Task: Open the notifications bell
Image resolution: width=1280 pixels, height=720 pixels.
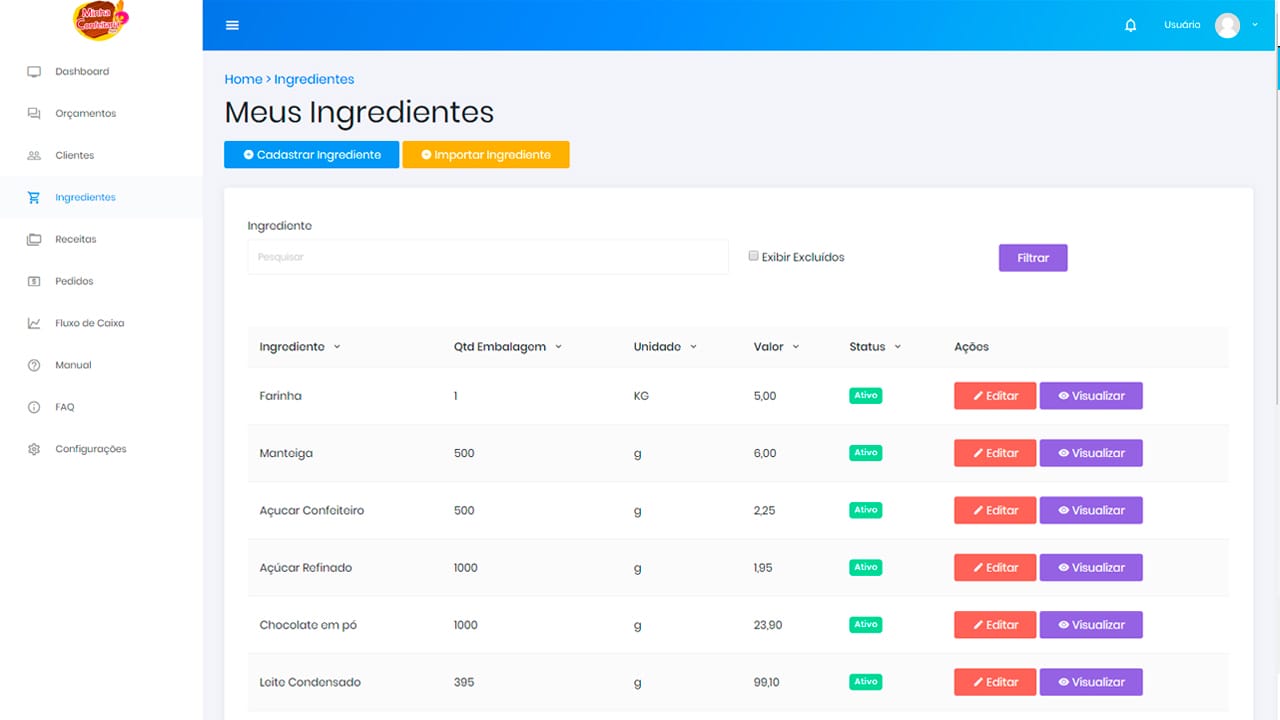Action: click(x=1131, y=25)
